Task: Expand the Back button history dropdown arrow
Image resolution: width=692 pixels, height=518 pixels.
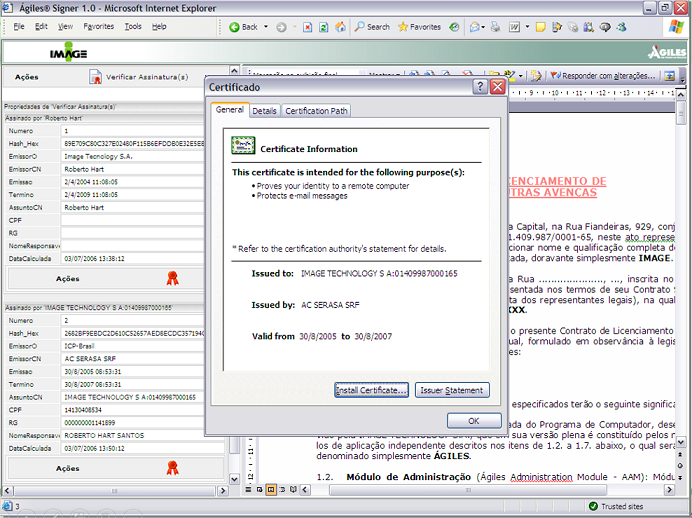Action: point(266,27)
